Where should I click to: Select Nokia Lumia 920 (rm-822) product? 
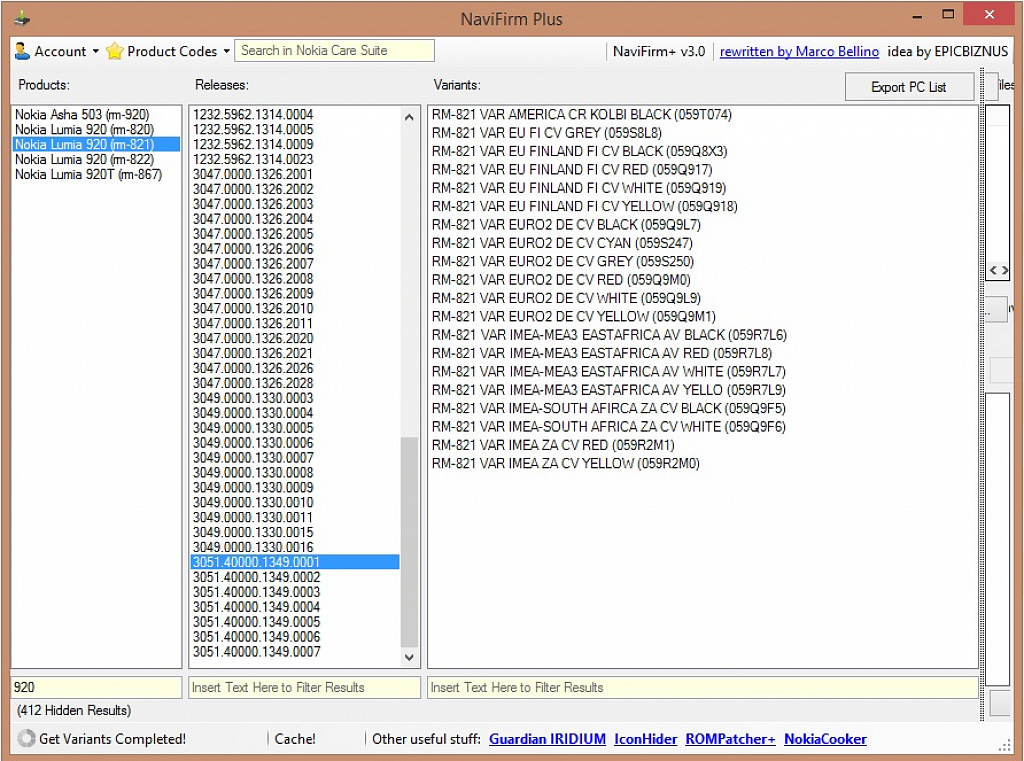coord(96,159)
